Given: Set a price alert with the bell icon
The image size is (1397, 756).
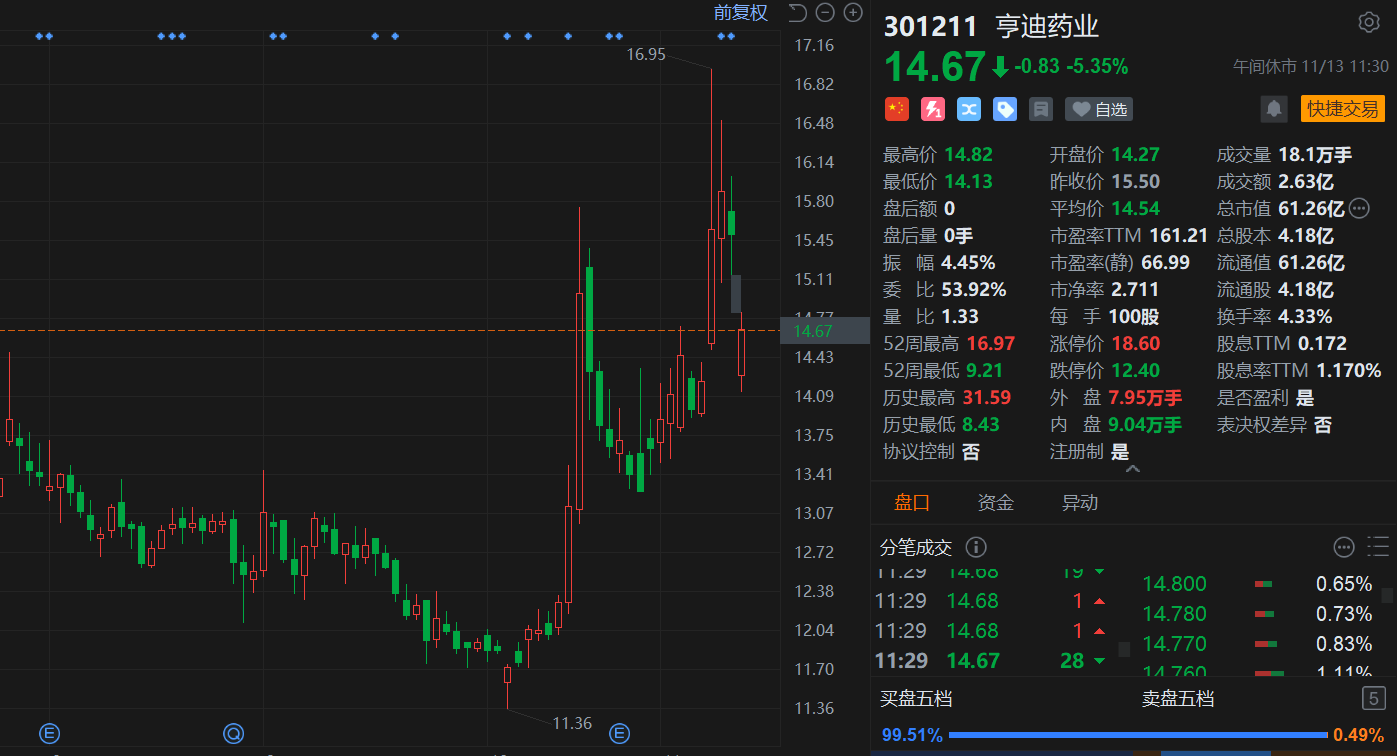Looking at the screenshot, I should (x=1274, y=109).
